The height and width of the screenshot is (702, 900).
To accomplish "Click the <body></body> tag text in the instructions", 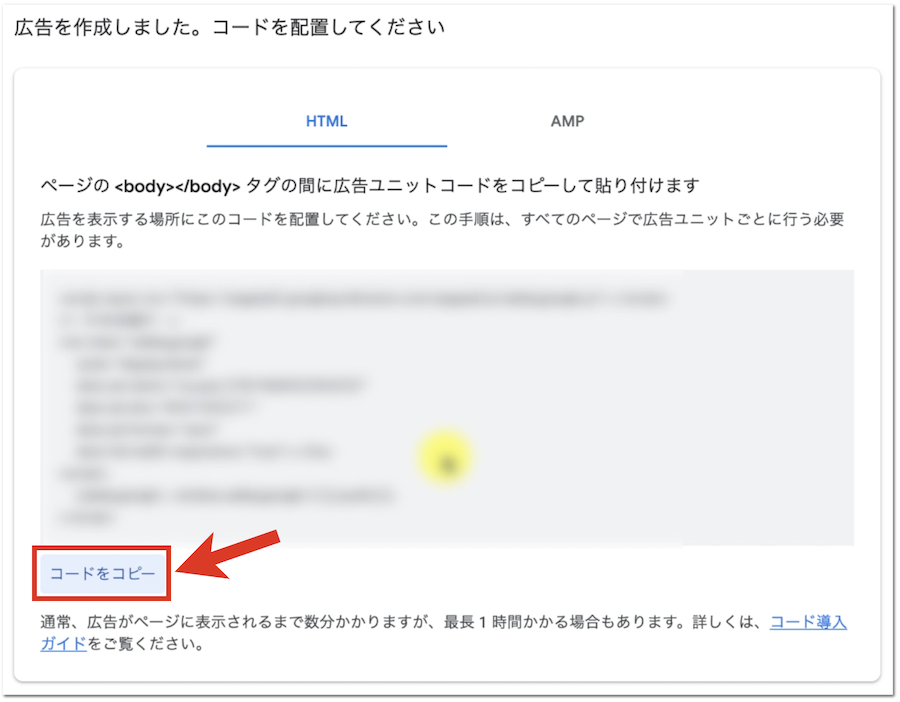I will pyautogui.click(x=178, y=186).
